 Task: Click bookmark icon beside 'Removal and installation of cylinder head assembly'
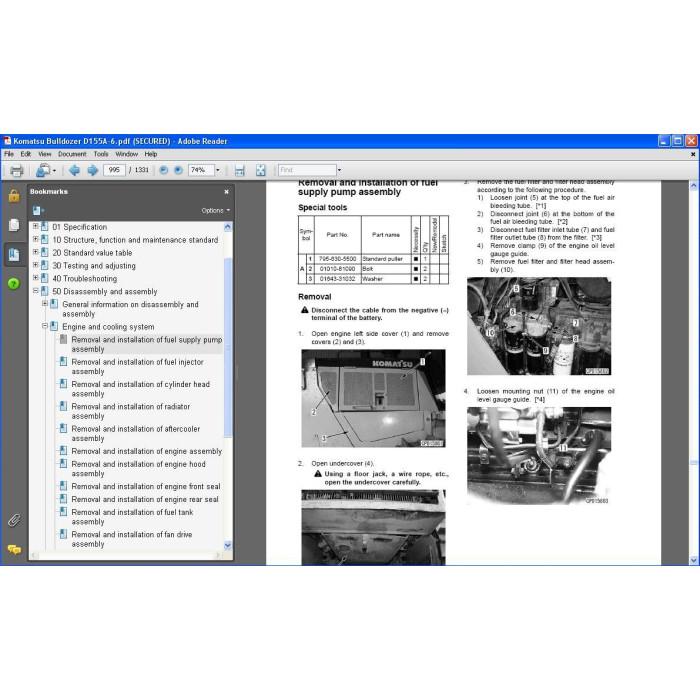click(x=63, y=384)
